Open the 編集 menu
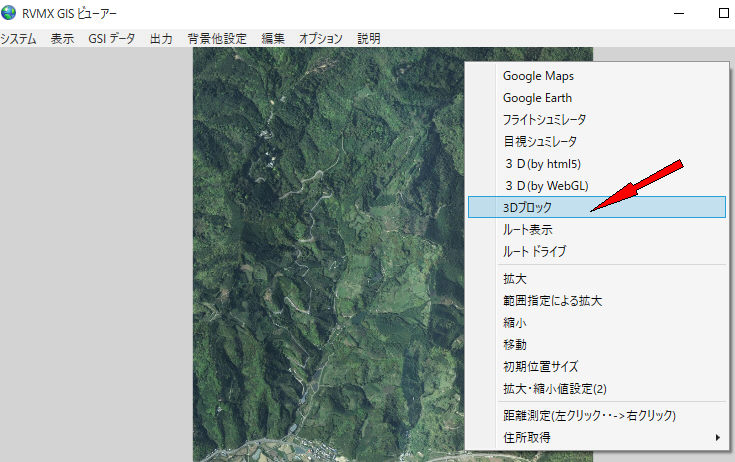The height and width of the screenshot is (462, 735). coord(273,39)
